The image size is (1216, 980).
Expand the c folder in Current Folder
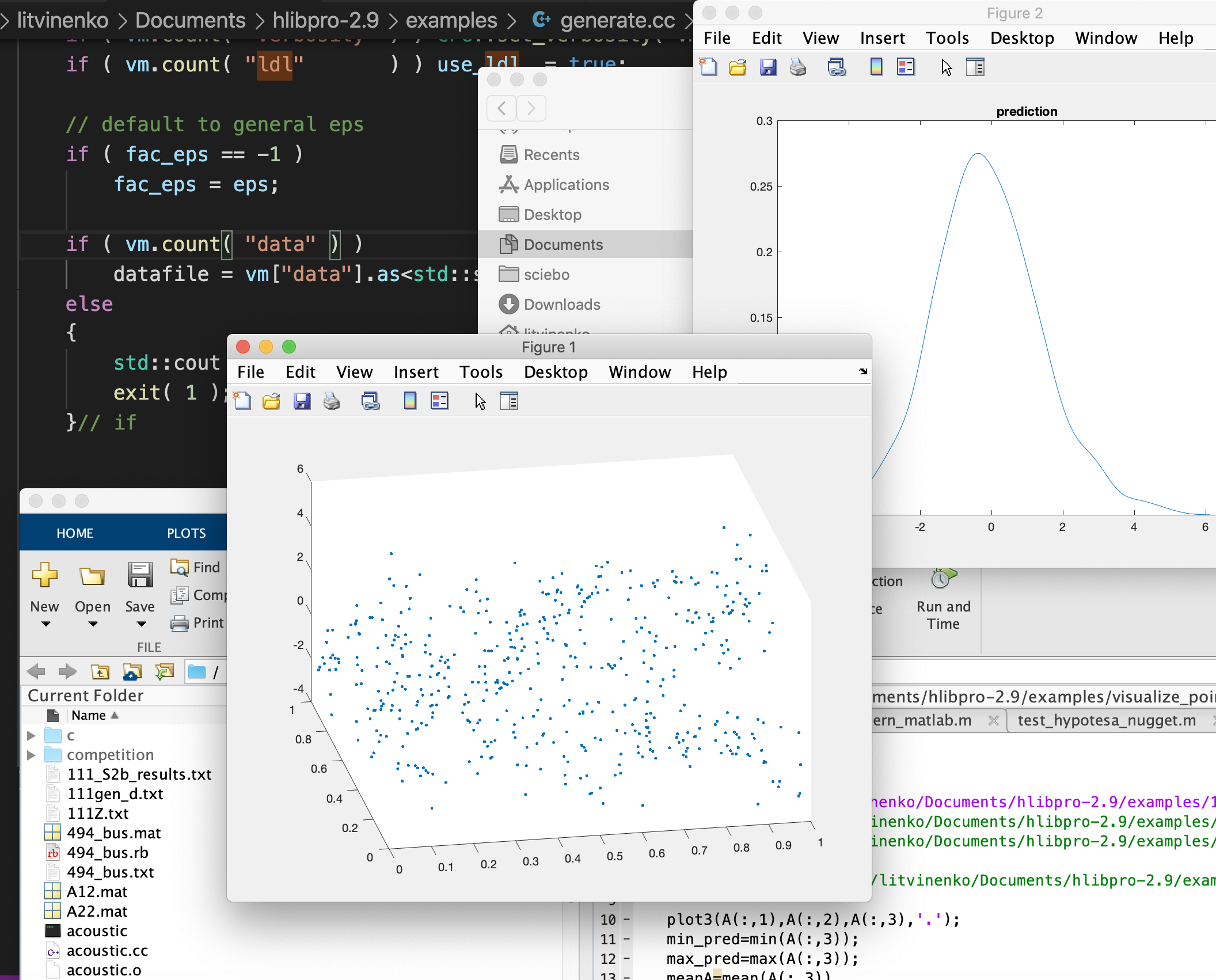[29, 735]
